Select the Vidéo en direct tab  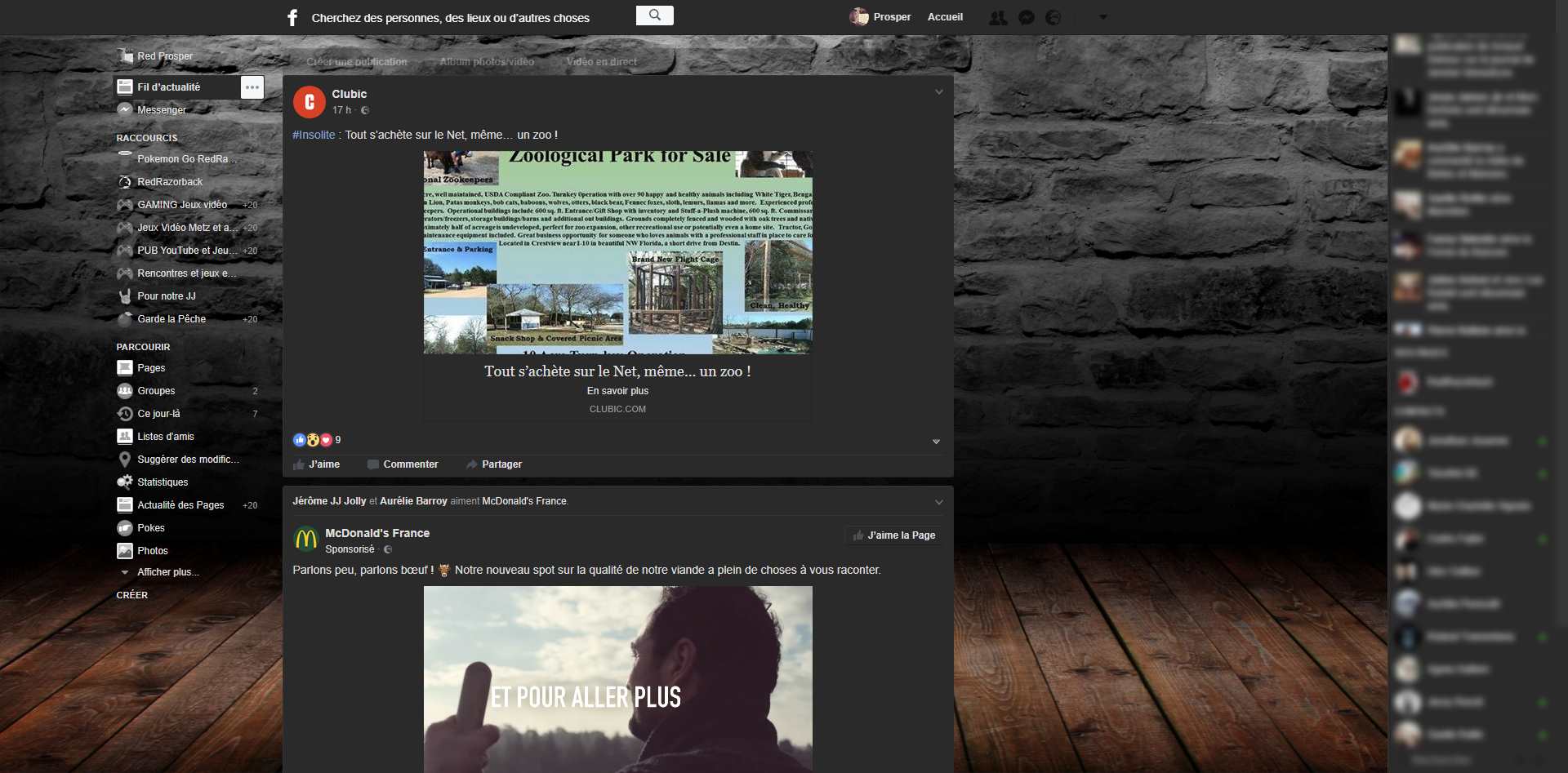click(x=602, y=62)
